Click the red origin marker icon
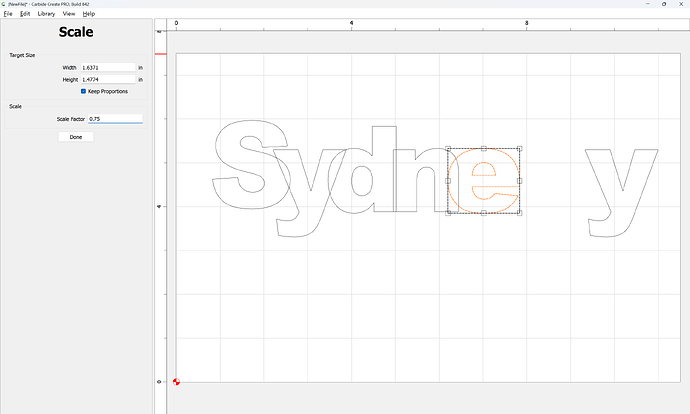 pos(177,382)
